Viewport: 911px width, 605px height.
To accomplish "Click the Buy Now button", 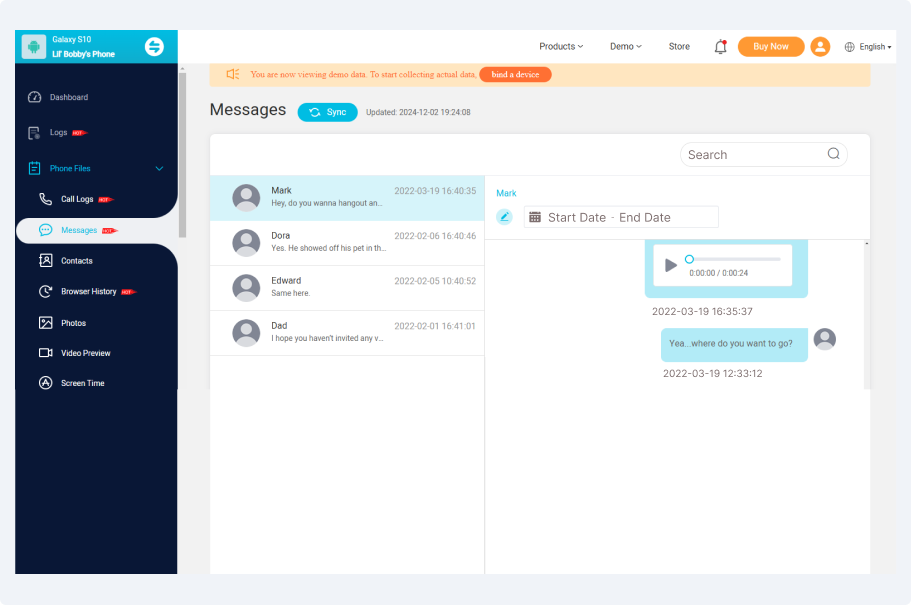I will [770, 46].
